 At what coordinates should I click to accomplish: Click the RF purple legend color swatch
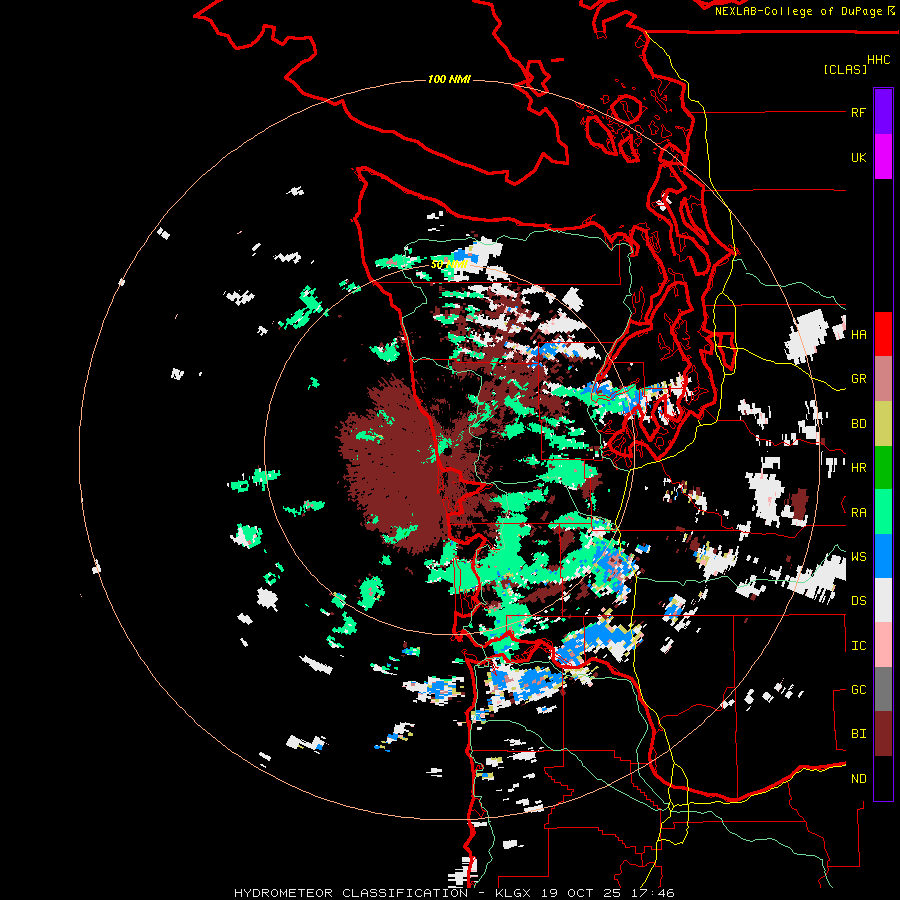click(883, 112)
